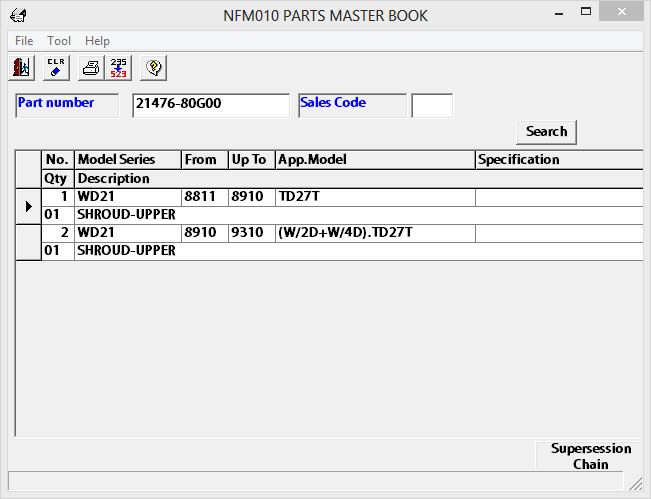Select row 1 using the arrow selector

(x=28, y=206)
